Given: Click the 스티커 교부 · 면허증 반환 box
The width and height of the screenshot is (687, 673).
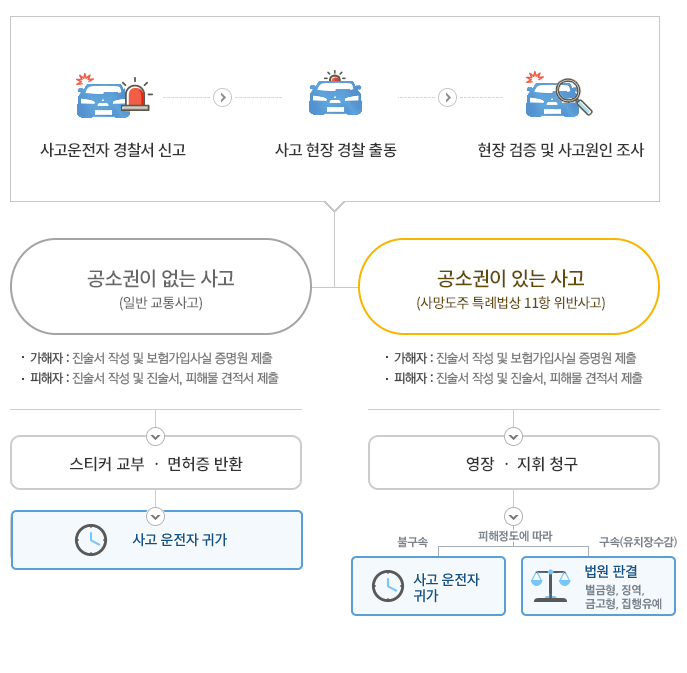Looking at the screenshot, I should [156, 463].
